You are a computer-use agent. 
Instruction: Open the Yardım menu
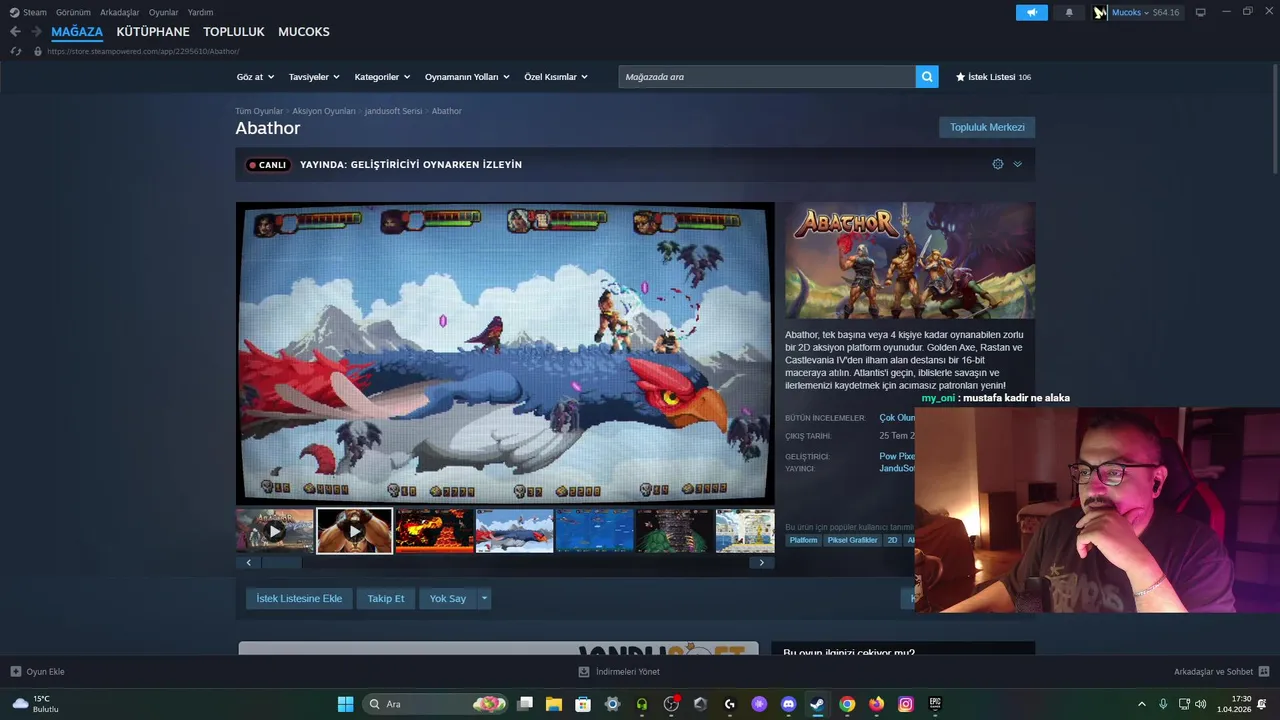point(200,12)
